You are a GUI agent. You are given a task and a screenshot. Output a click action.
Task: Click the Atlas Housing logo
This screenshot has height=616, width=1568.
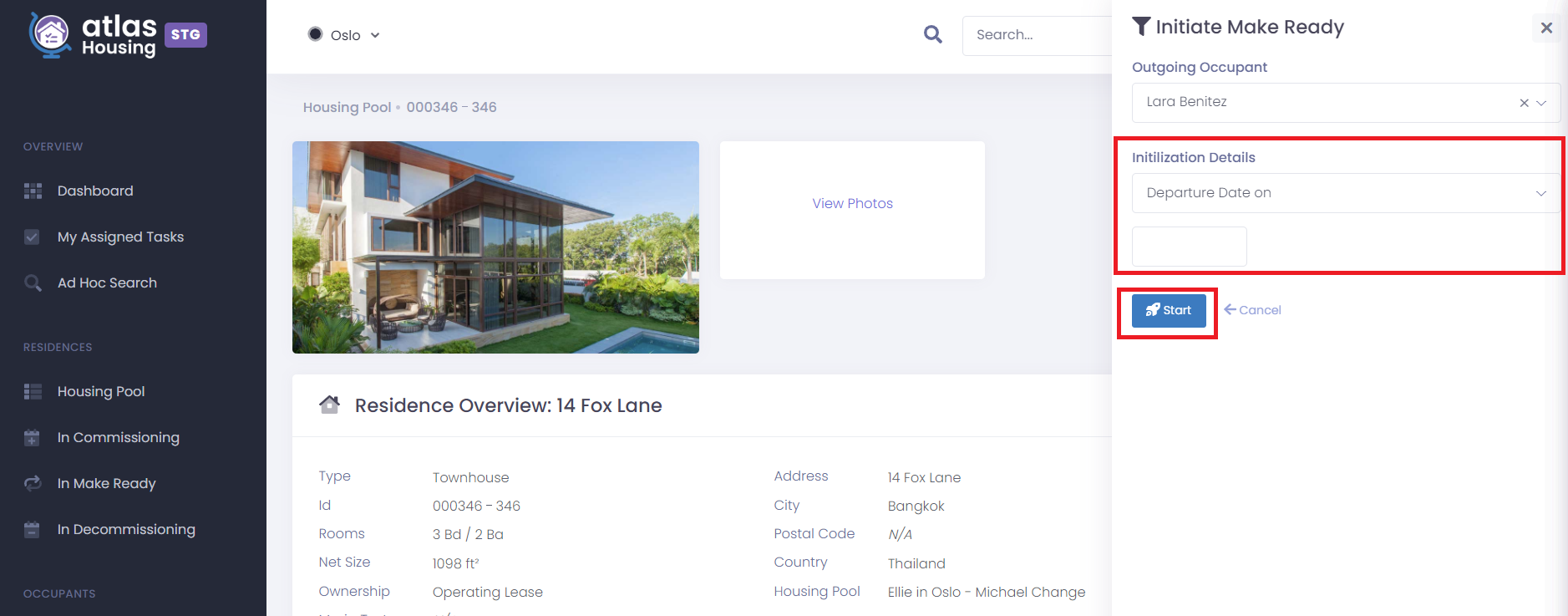[x=93, y=35]
